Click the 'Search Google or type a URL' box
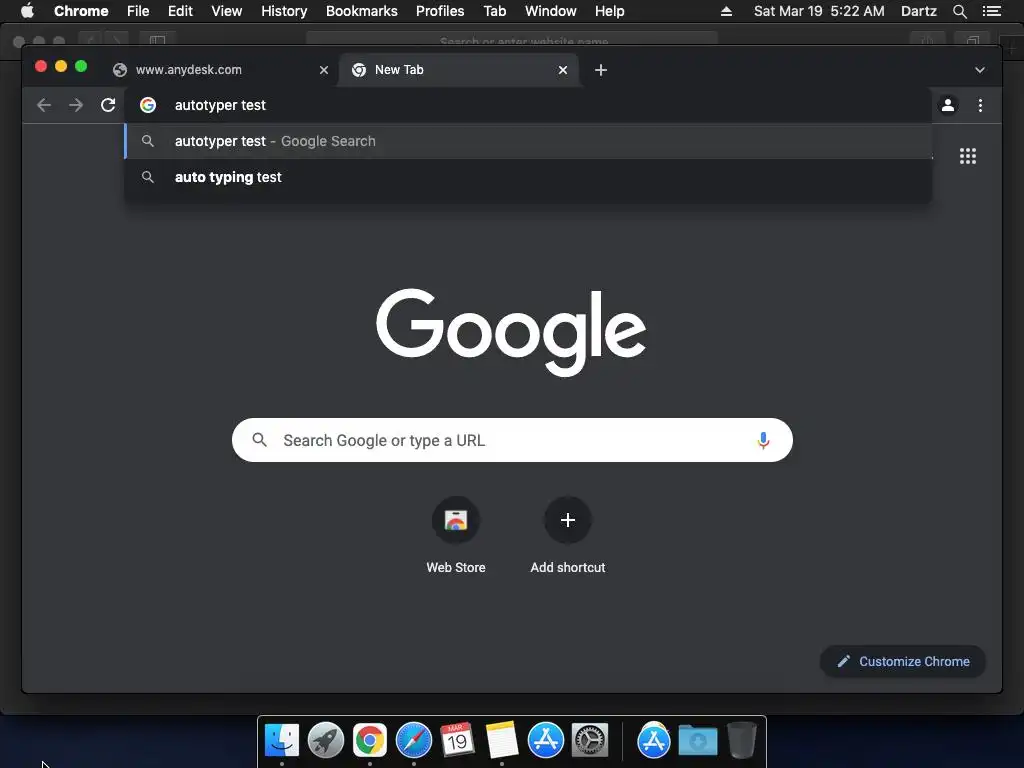 [512, 440]
